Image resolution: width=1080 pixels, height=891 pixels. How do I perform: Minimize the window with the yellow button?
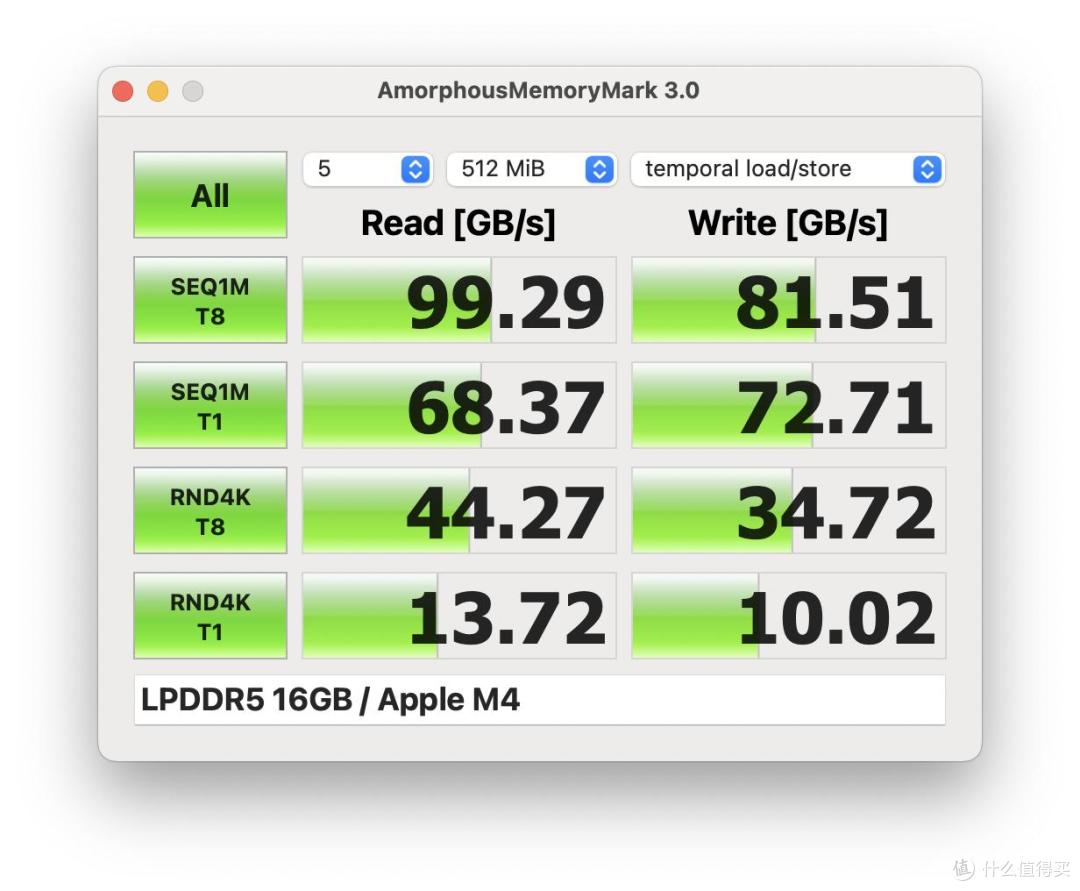[x=158, y=91]
